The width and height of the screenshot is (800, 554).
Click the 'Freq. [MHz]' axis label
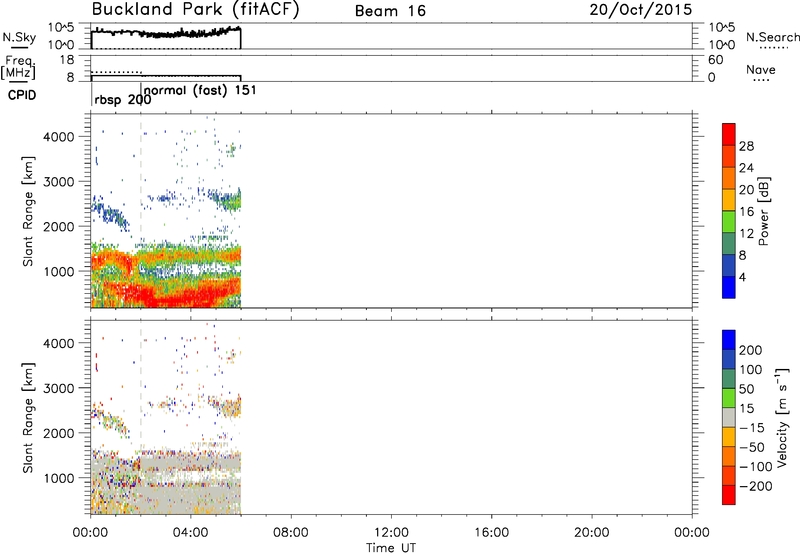(18, 67)
